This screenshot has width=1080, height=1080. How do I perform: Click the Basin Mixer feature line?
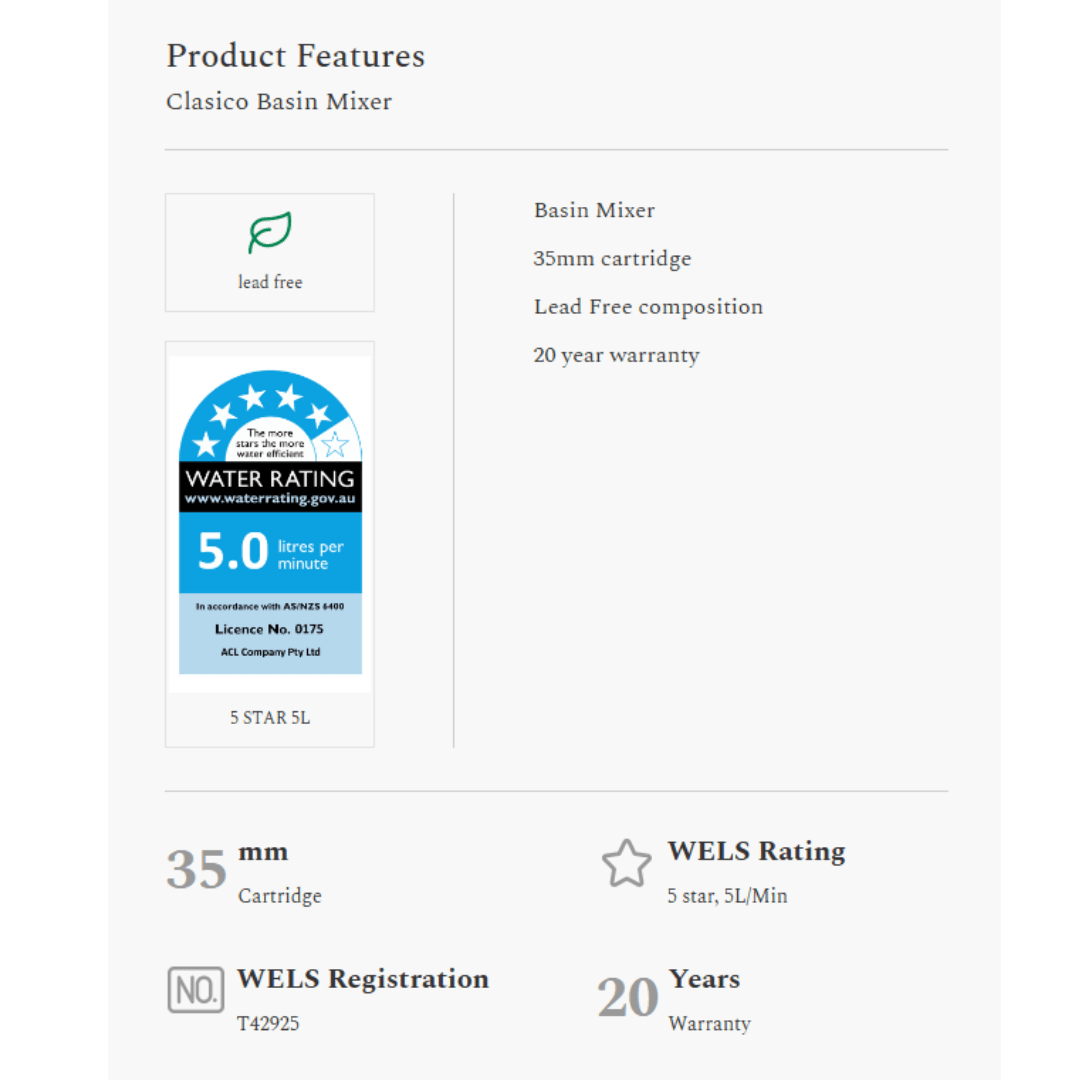coord(594,211)
